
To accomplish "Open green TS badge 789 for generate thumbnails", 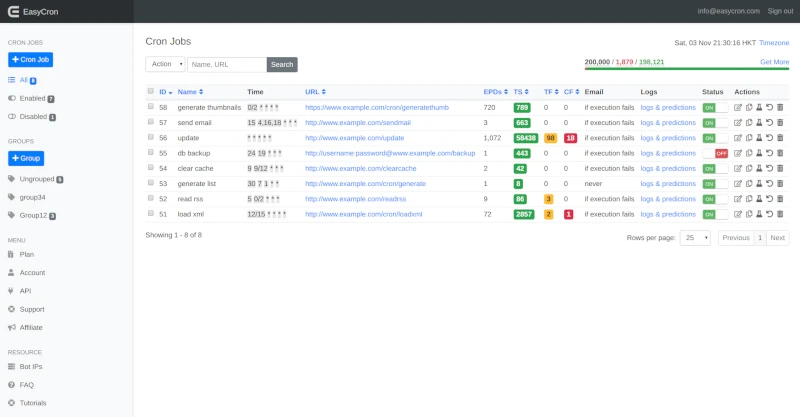I will [522, 108].
